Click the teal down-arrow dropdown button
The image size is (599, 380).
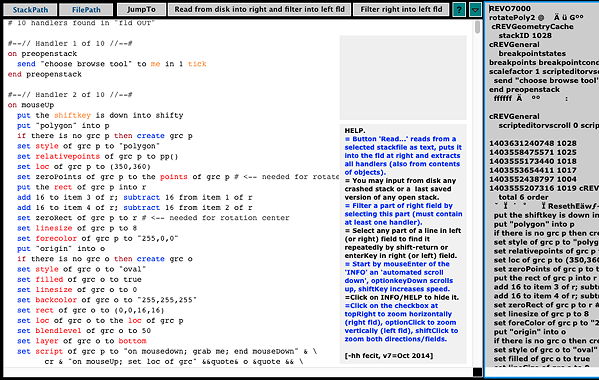click(475, 9)
